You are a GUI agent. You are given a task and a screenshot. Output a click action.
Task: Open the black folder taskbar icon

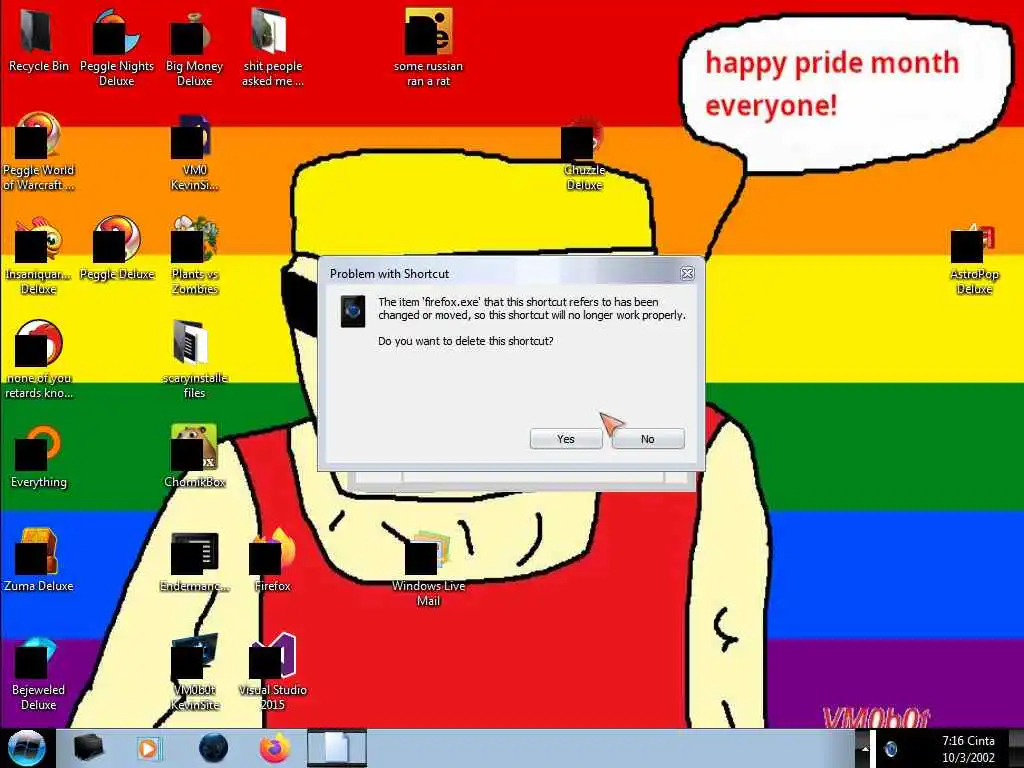point(88,748)
